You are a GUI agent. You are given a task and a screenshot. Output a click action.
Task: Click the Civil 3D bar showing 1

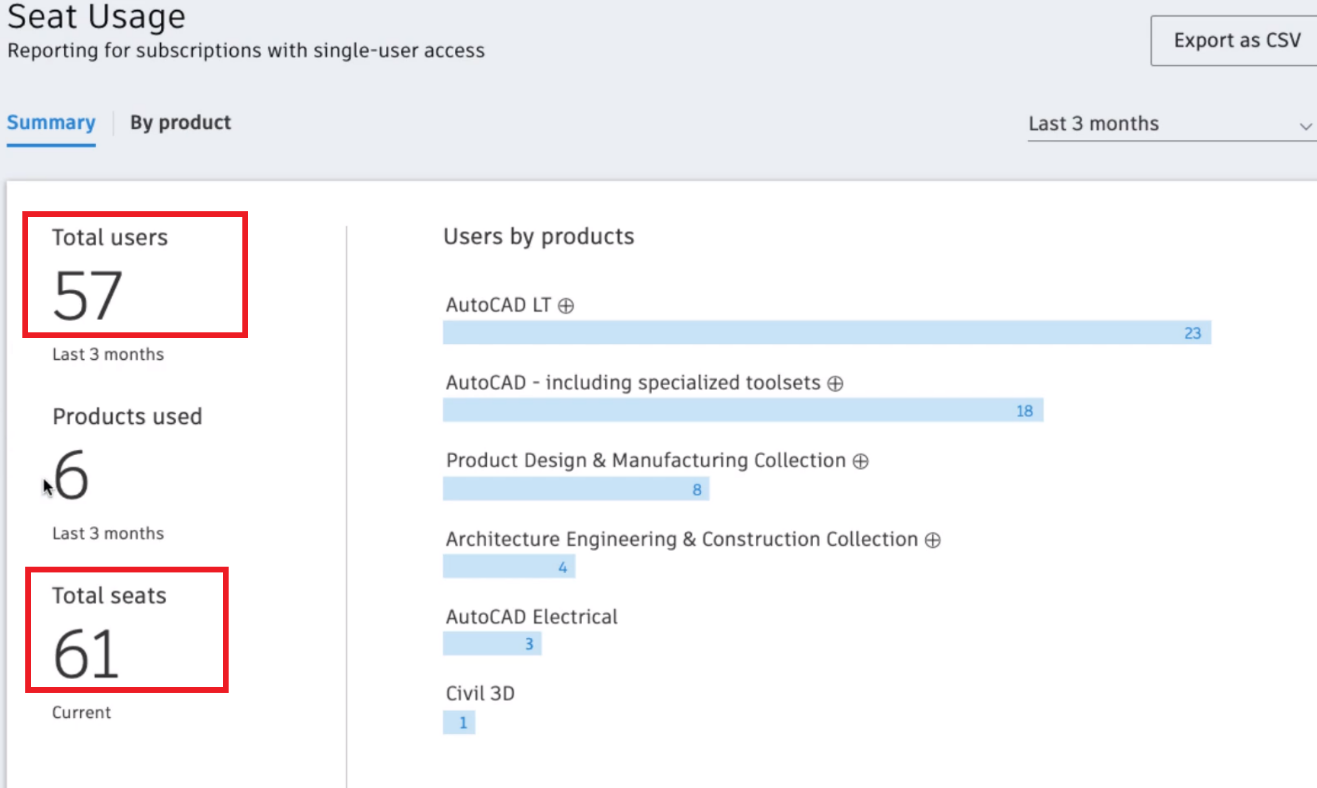click(x=459, y=722)
